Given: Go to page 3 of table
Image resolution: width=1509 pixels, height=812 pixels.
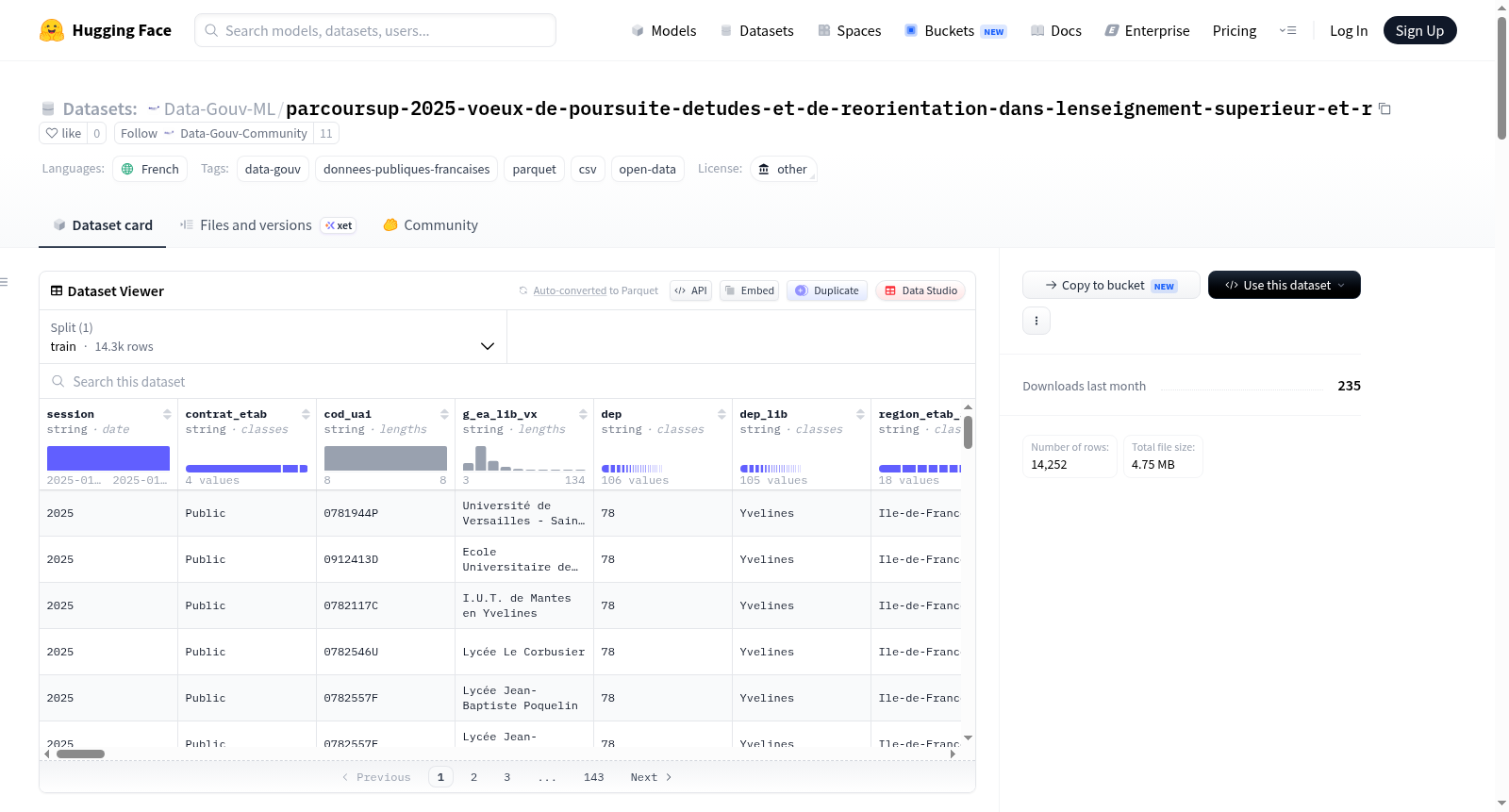Looking at the screenshot, I should (x=506, y=777).
